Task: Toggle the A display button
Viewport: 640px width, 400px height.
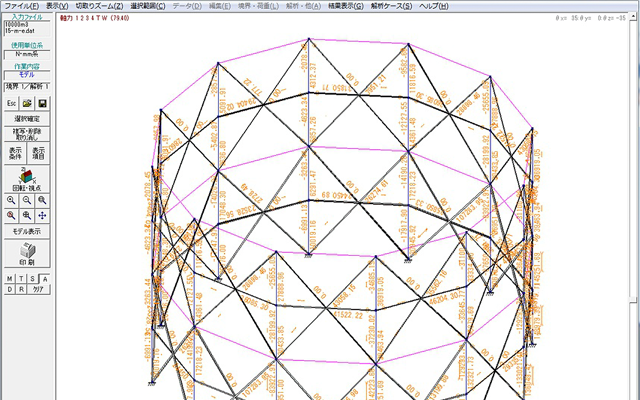Action: coord(45,278)
